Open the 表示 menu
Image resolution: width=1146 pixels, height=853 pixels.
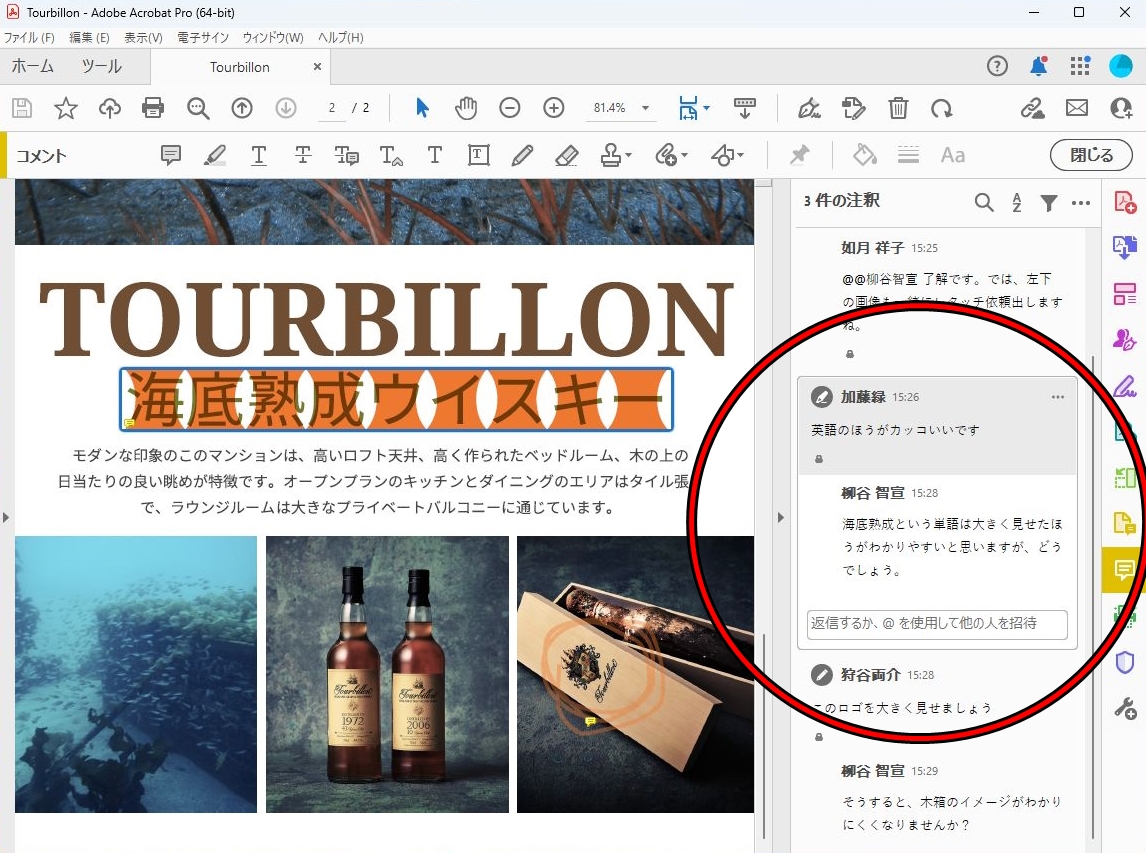coord(143,37)
